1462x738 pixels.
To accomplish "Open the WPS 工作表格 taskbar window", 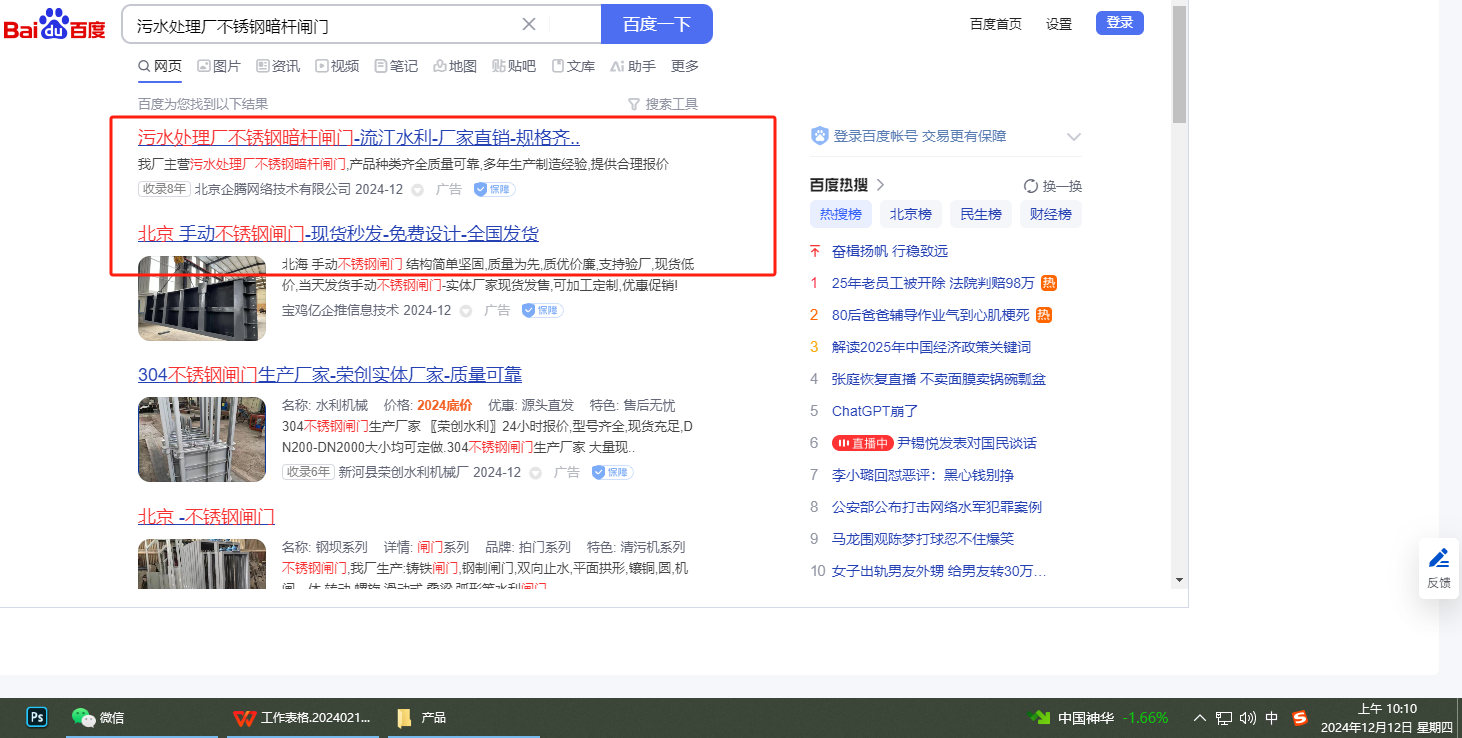I will (301, 717).
